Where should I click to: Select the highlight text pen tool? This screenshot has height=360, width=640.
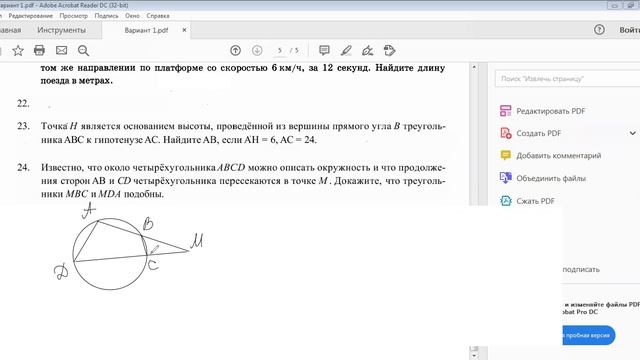(x=346, y=51)
